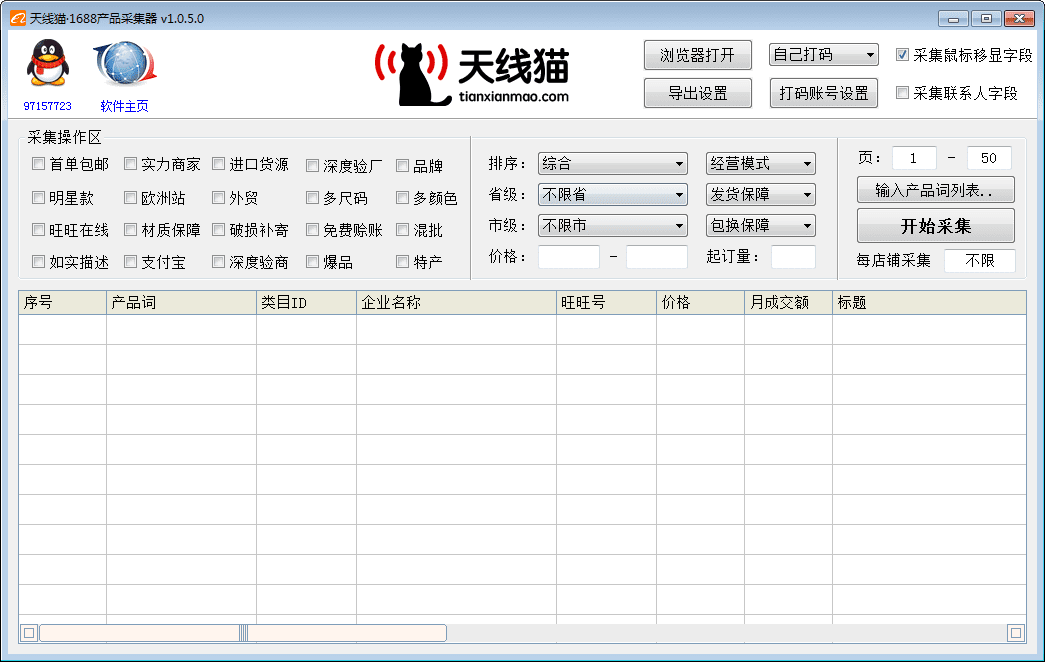Click the 旺旺号 column header
The height and width of the screenshot is (662, 1045).
point(606,303)
